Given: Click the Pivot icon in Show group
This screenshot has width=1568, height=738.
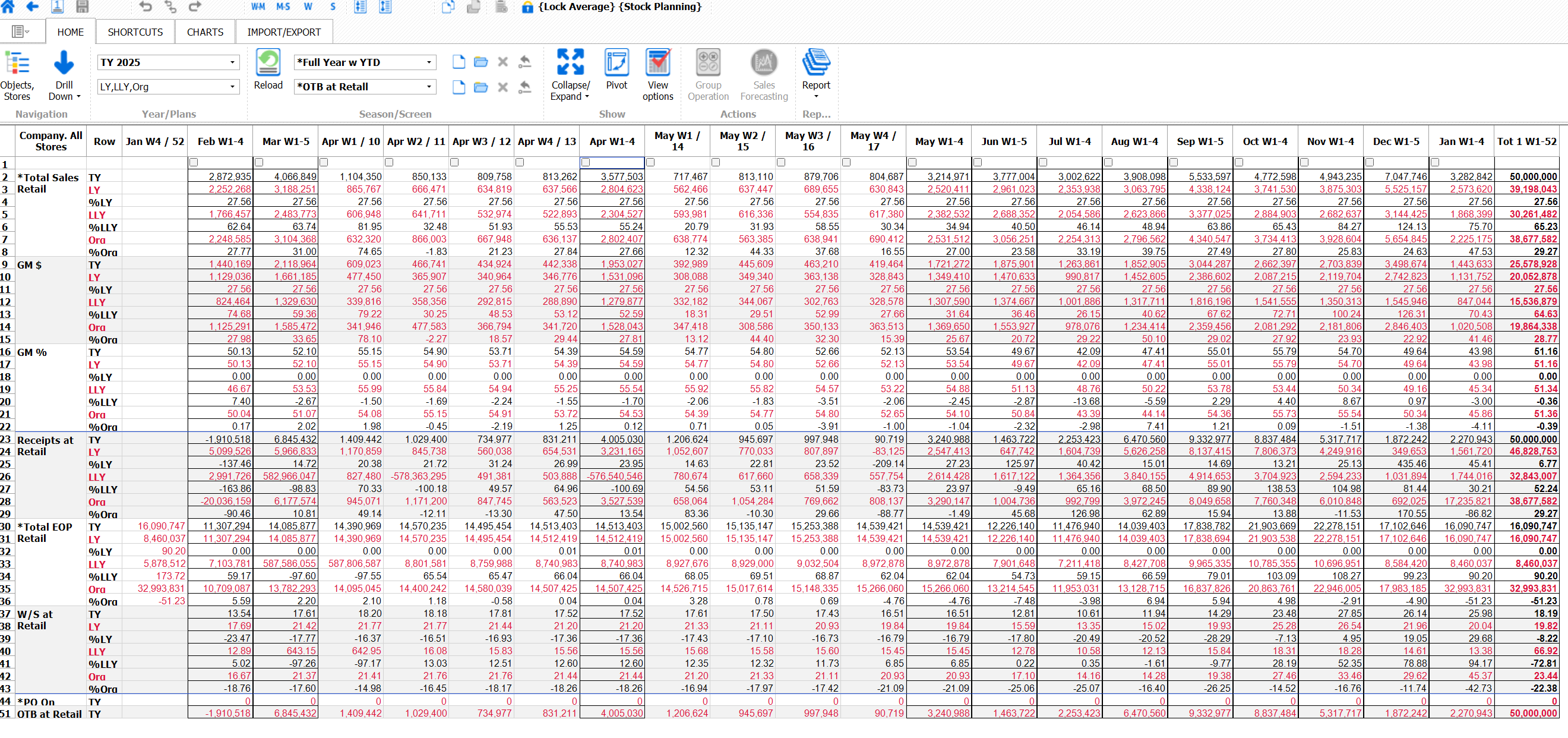Looking at the screenshot, I should pyautogui.click(x=616, y=67).
